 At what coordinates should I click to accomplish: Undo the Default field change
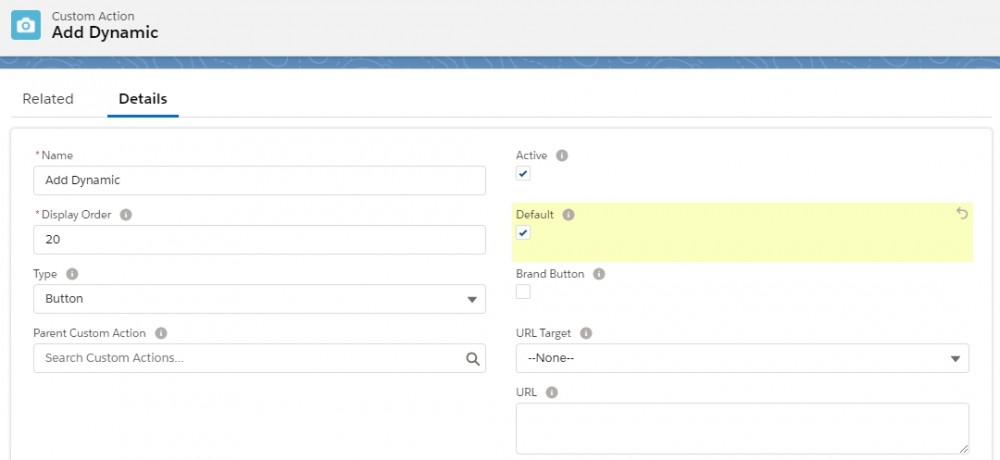pos(962,214)
